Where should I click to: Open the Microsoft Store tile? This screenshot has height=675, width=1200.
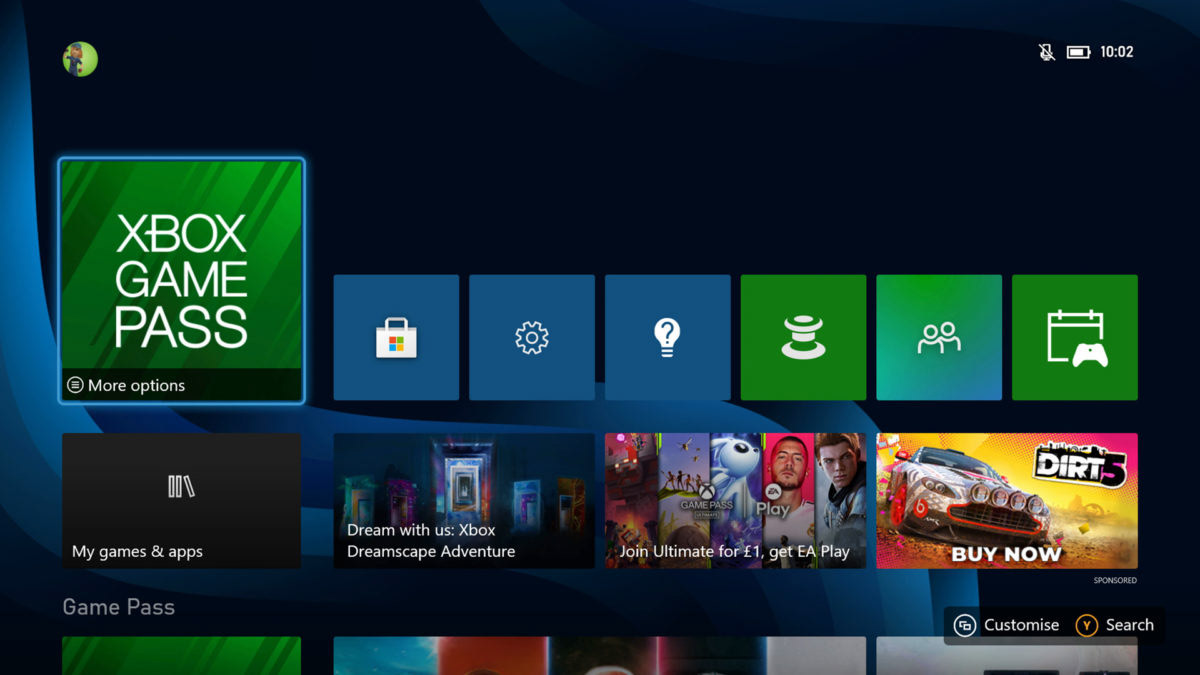tap(396, 337)
